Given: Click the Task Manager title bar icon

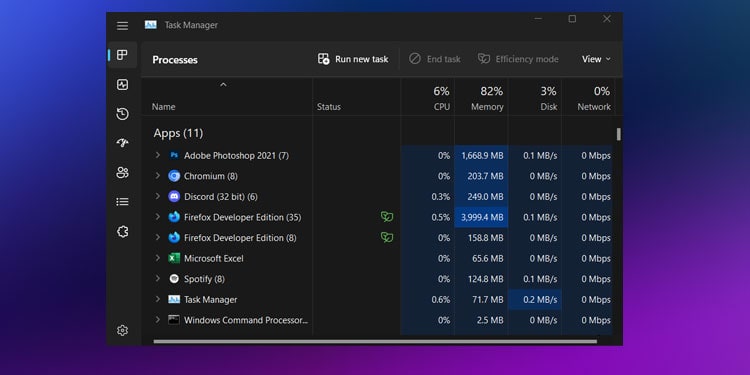Looking at the screenshot, I should [x=151, y=25].
